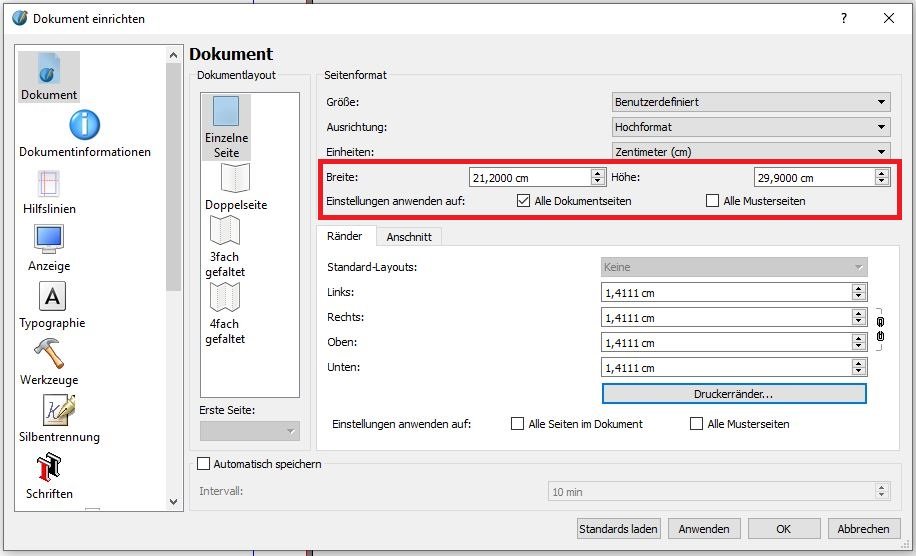Image resolution: width=916 pixels, height=556 pixels.
Task: Open the Anzeige monitor icon
Action: tap(49, 240)
